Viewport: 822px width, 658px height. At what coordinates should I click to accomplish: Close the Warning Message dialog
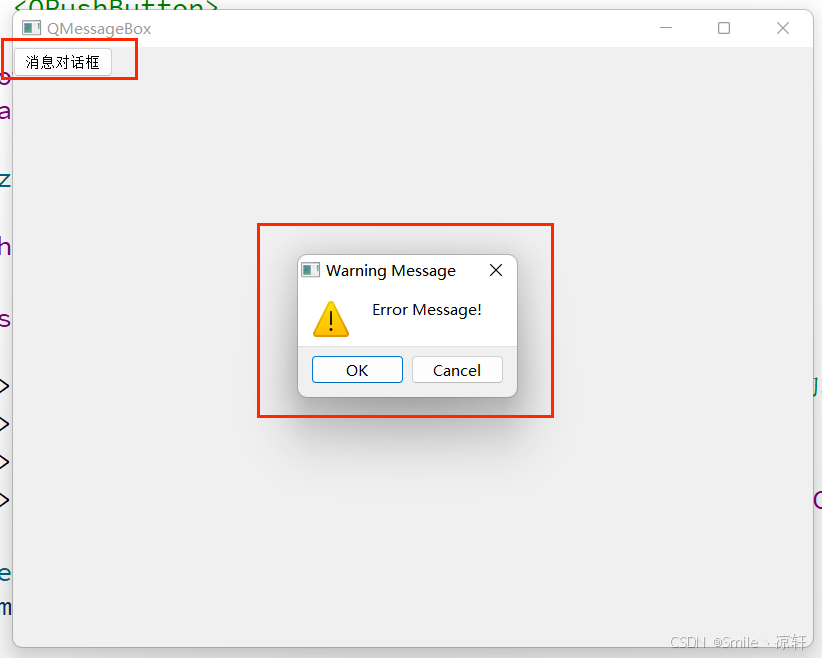click(x=496, y=270)
